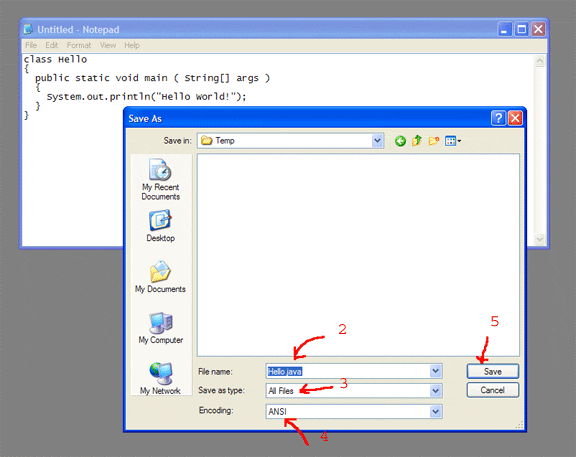Open My Recent Documents in places bar
Image resolution: width=576 pixels, height=457 pixels.
[161, 180]
